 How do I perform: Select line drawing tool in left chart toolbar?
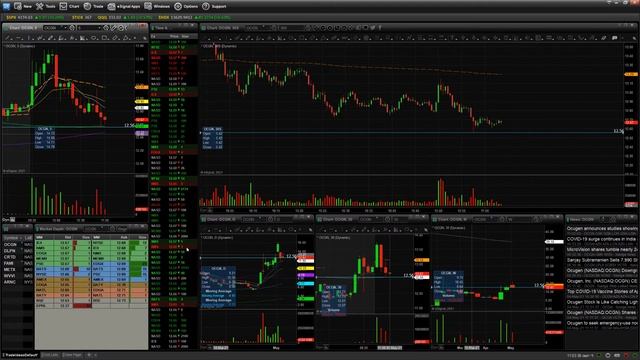[8, 38]
